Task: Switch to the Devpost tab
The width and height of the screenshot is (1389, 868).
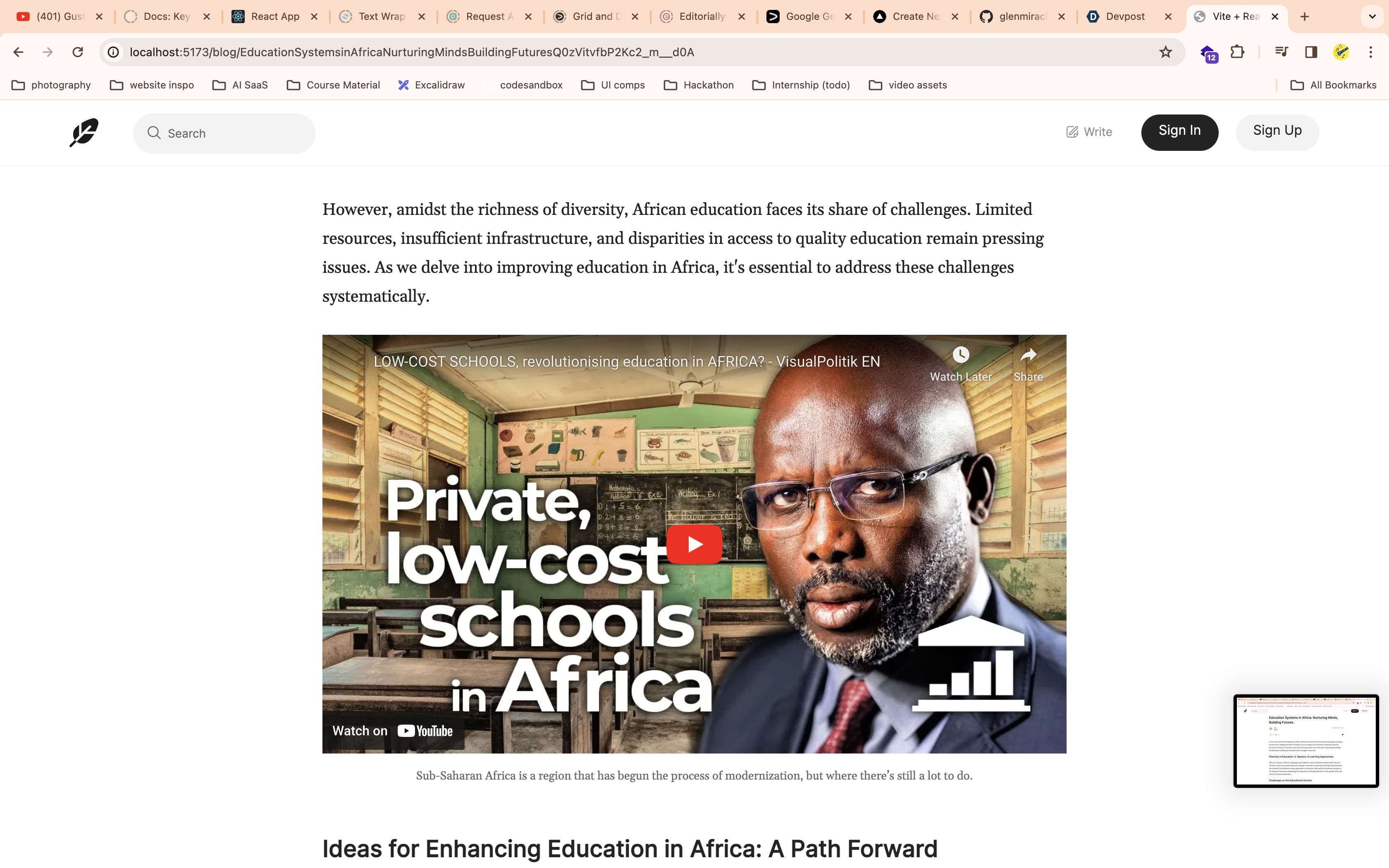Action: (x=1124, y=17)
